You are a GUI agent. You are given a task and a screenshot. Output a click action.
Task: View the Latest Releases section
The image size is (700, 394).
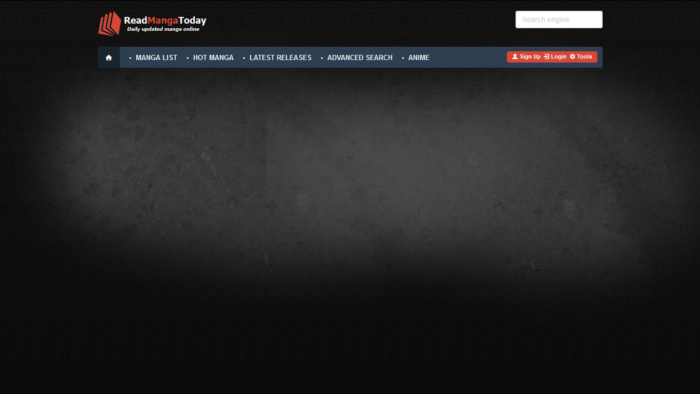pyautogui.click(x=280, y=58)
